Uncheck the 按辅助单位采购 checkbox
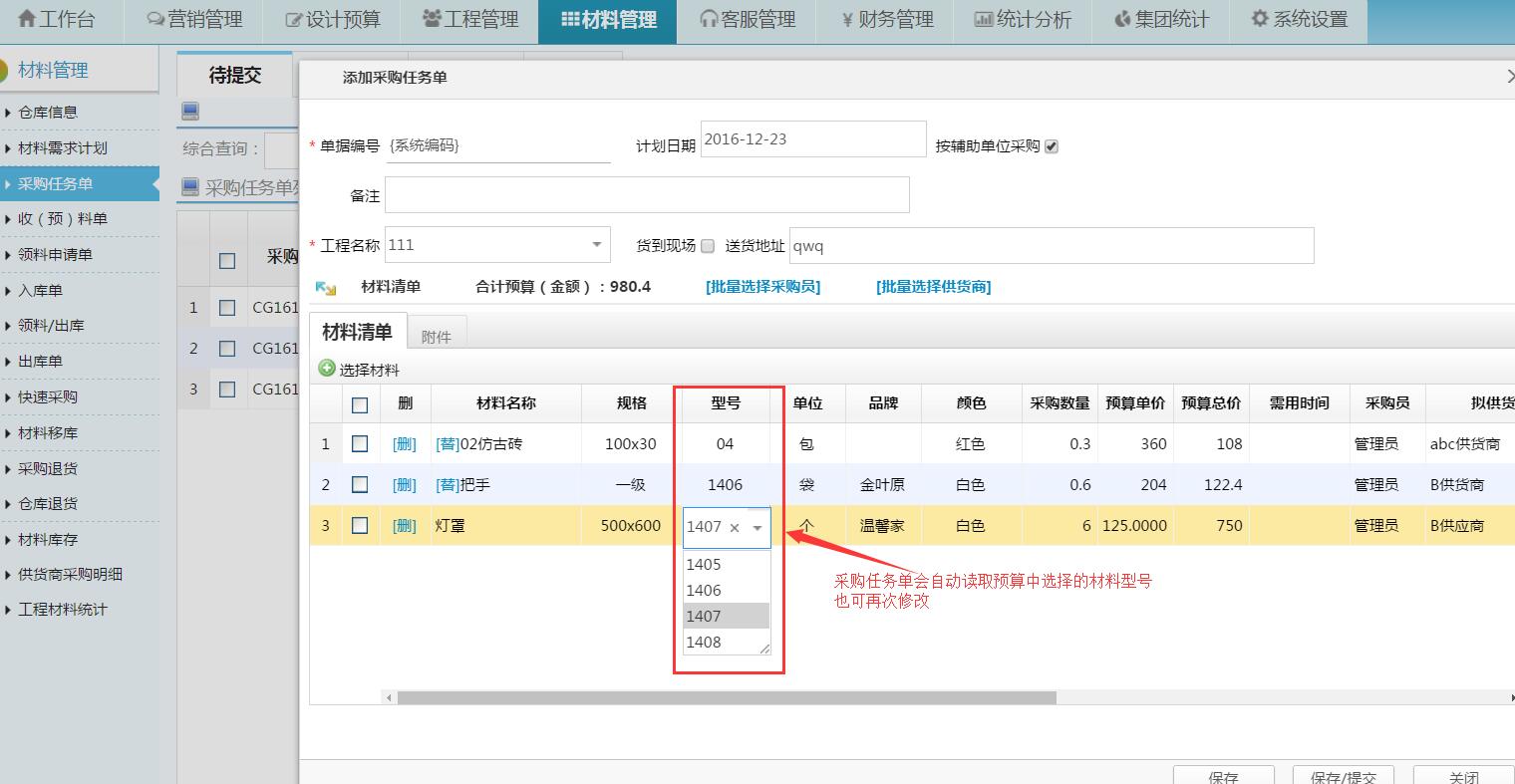The image size is (1515, 784). coord(1052,146)
